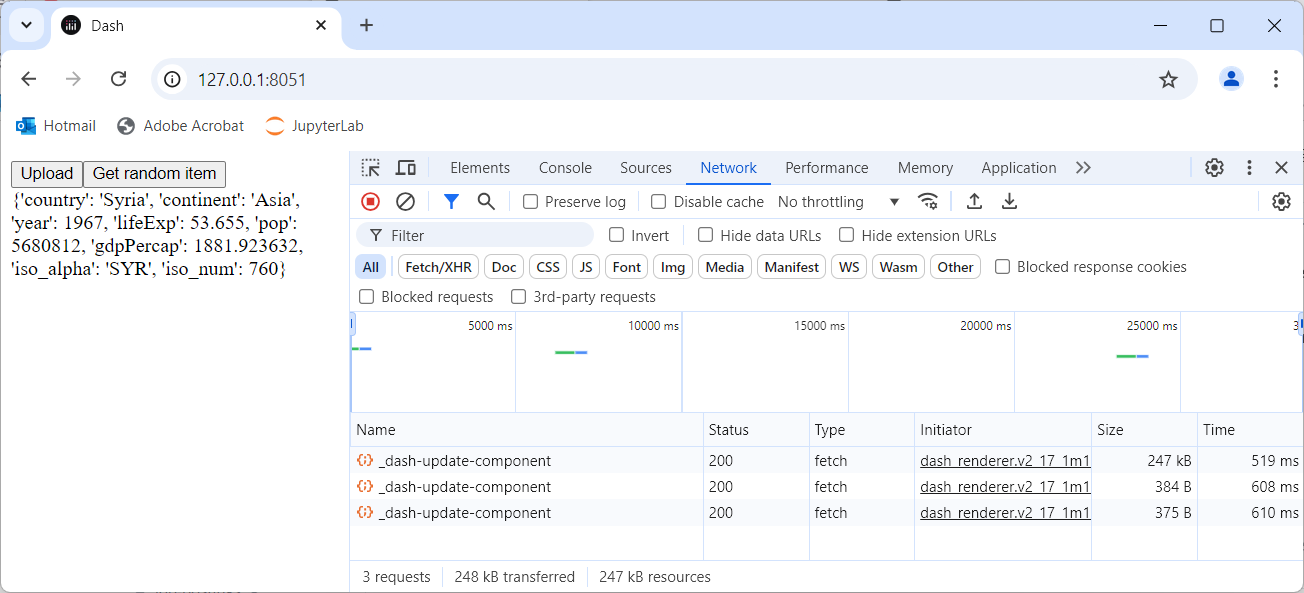Filter requests by Fetch/XHR

tap(438, 267)
